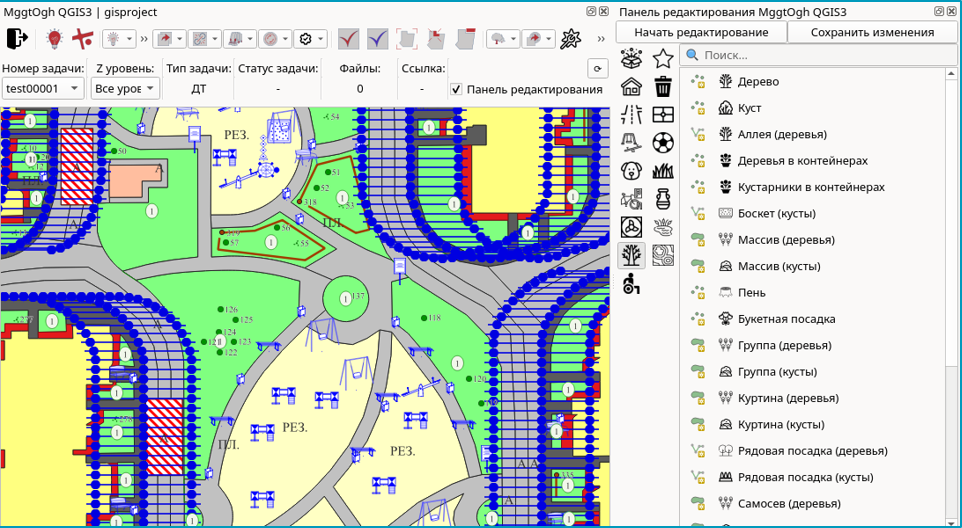Select the bare tree category icon
962x528 pixels.
pyautogui.click(x=631, y=255)
